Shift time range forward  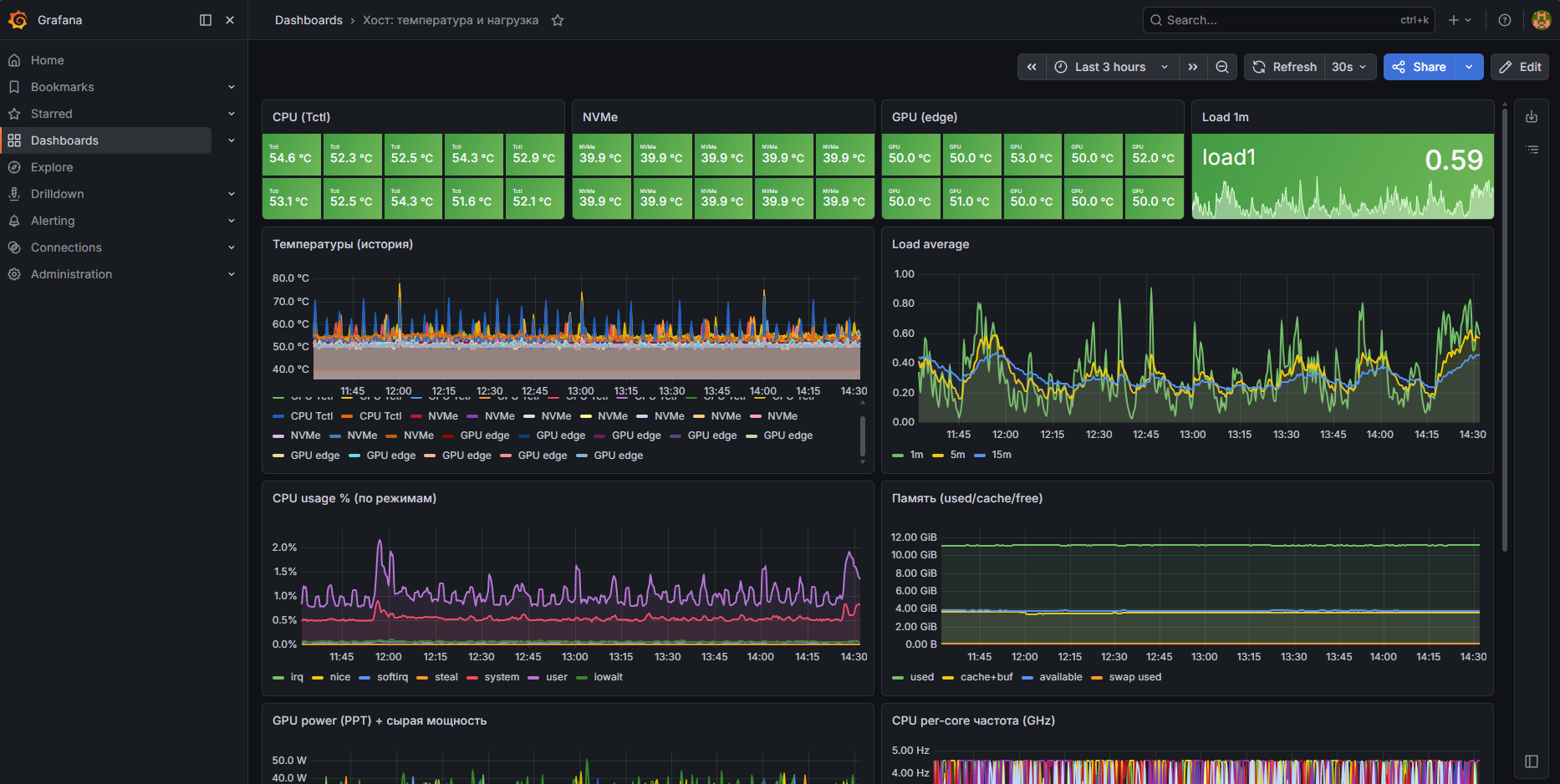click(x=1193, y=67)
